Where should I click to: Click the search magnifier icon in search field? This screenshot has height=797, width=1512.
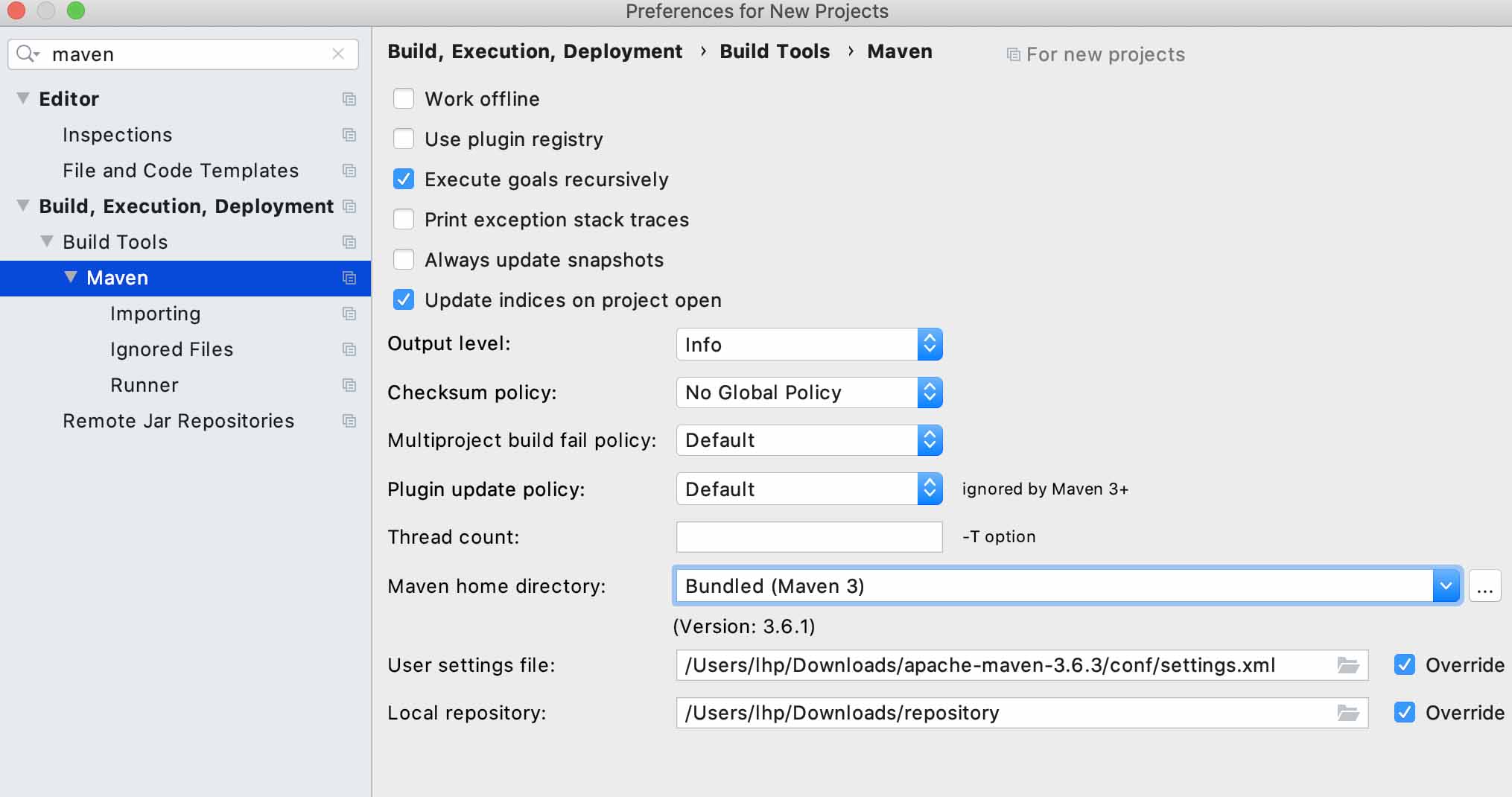(27, 54)
